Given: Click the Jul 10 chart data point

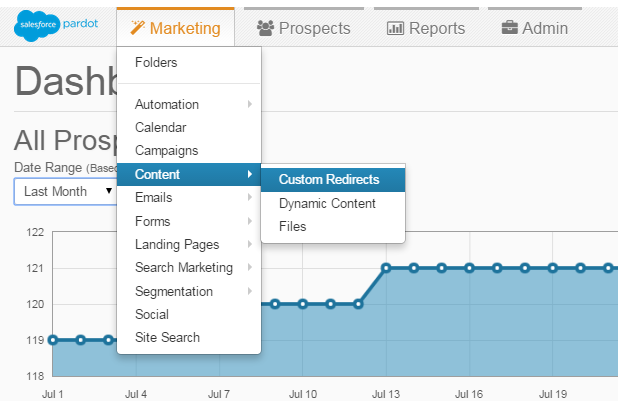Looking at the screenshot, I should pyautogui.click(x=303, y=304).
